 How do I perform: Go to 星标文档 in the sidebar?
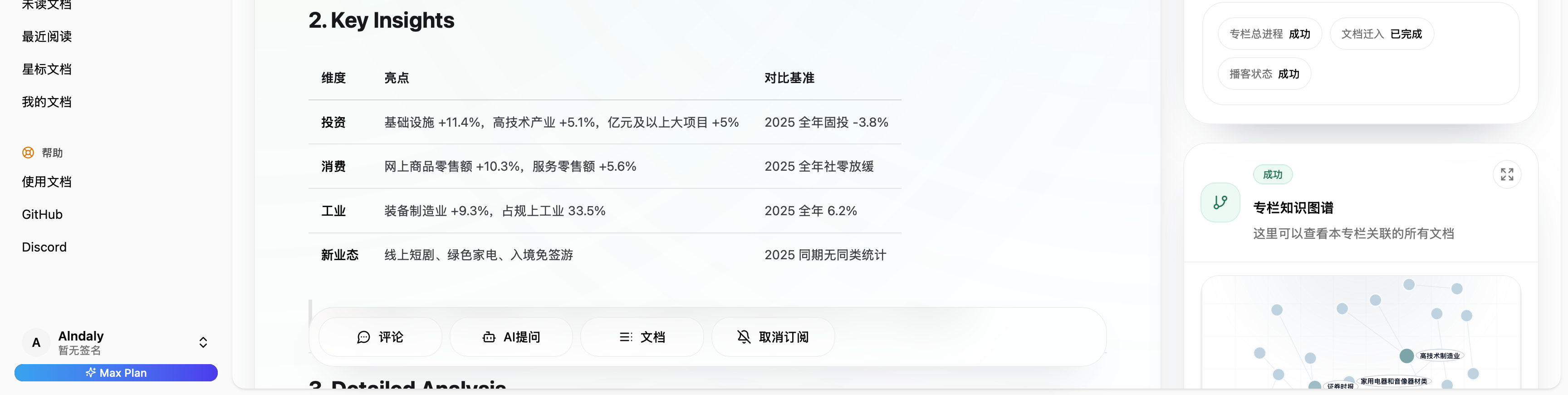click(47, 69)
